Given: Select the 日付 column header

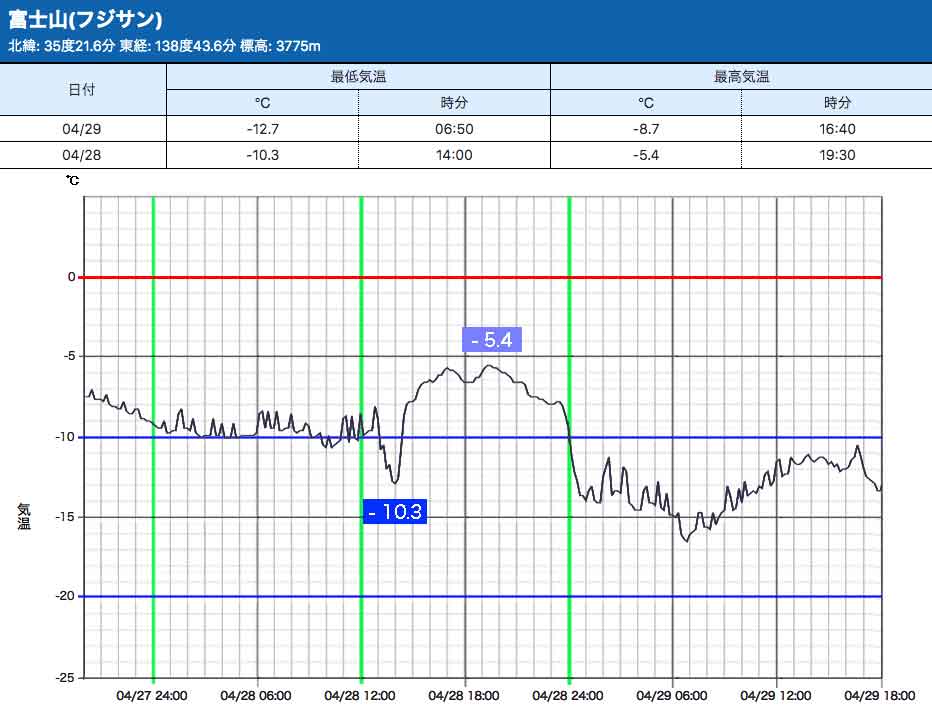Looking at the screenshot, I should (82, 90).
